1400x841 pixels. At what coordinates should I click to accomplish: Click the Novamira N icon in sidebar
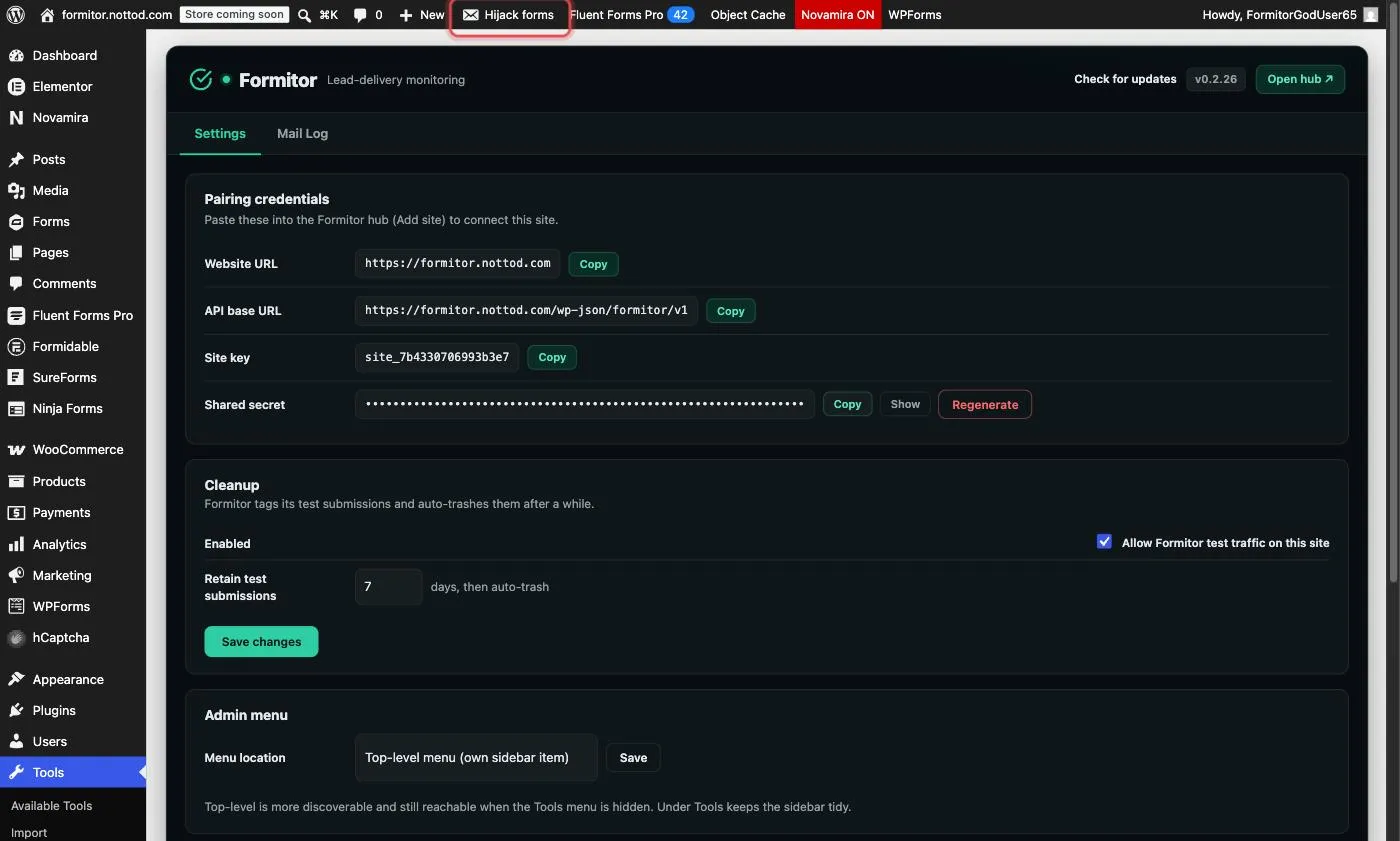tap(16, 117)
